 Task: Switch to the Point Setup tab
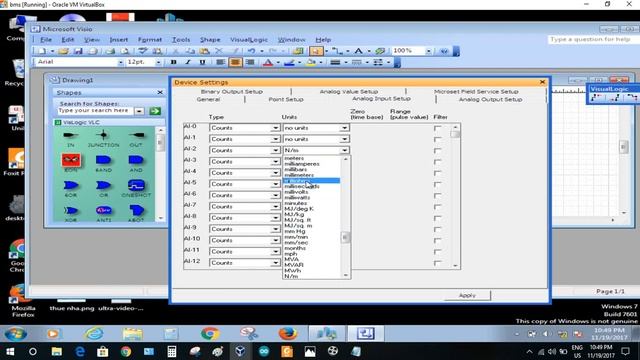286,99
